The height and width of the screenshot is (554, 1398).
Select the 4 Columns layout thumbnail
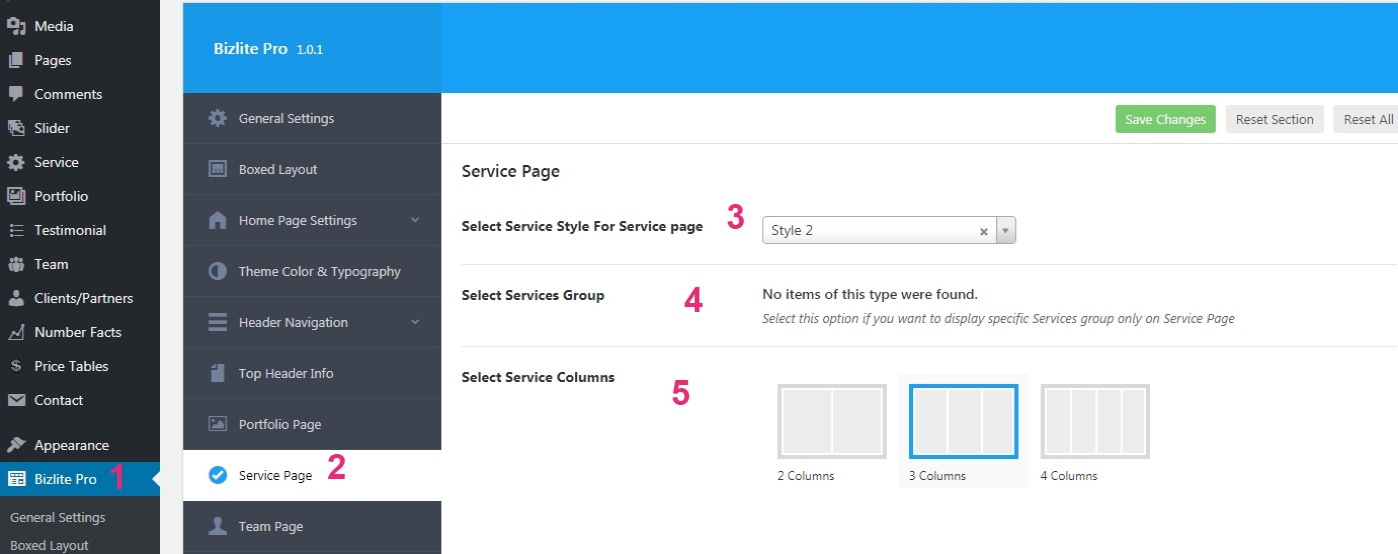pyautogui.click(x=1095, y=421)
